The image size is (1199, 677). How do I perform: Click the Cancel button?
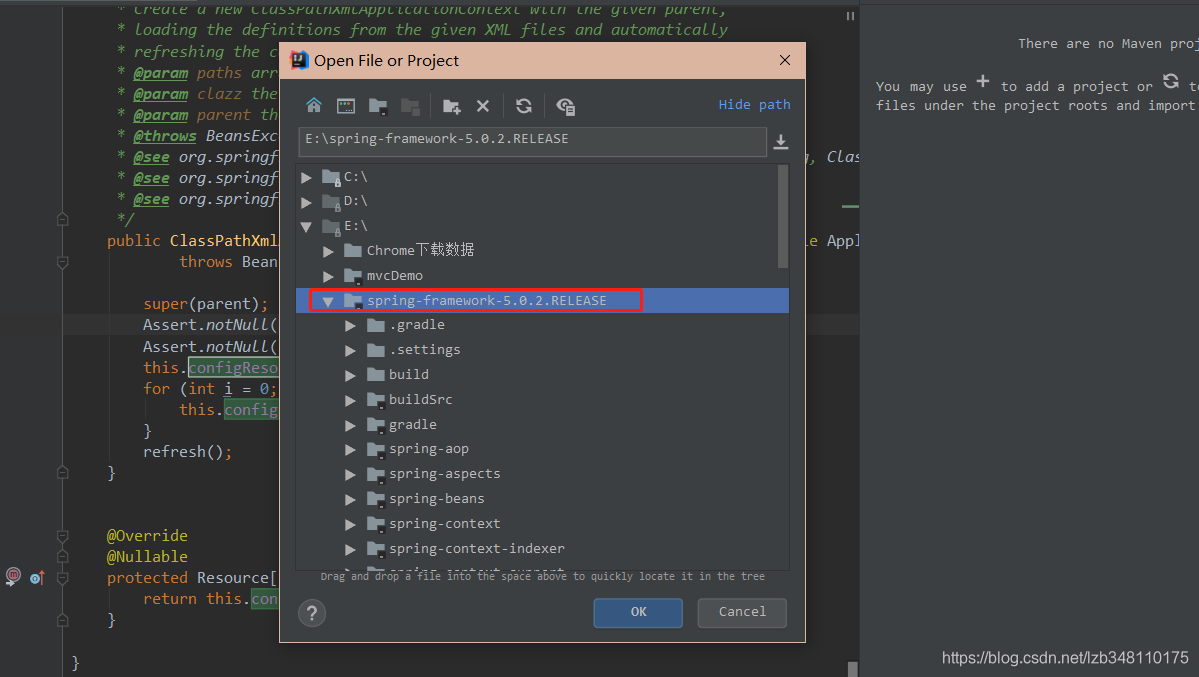pyautogui.click(x=742, y=612)
